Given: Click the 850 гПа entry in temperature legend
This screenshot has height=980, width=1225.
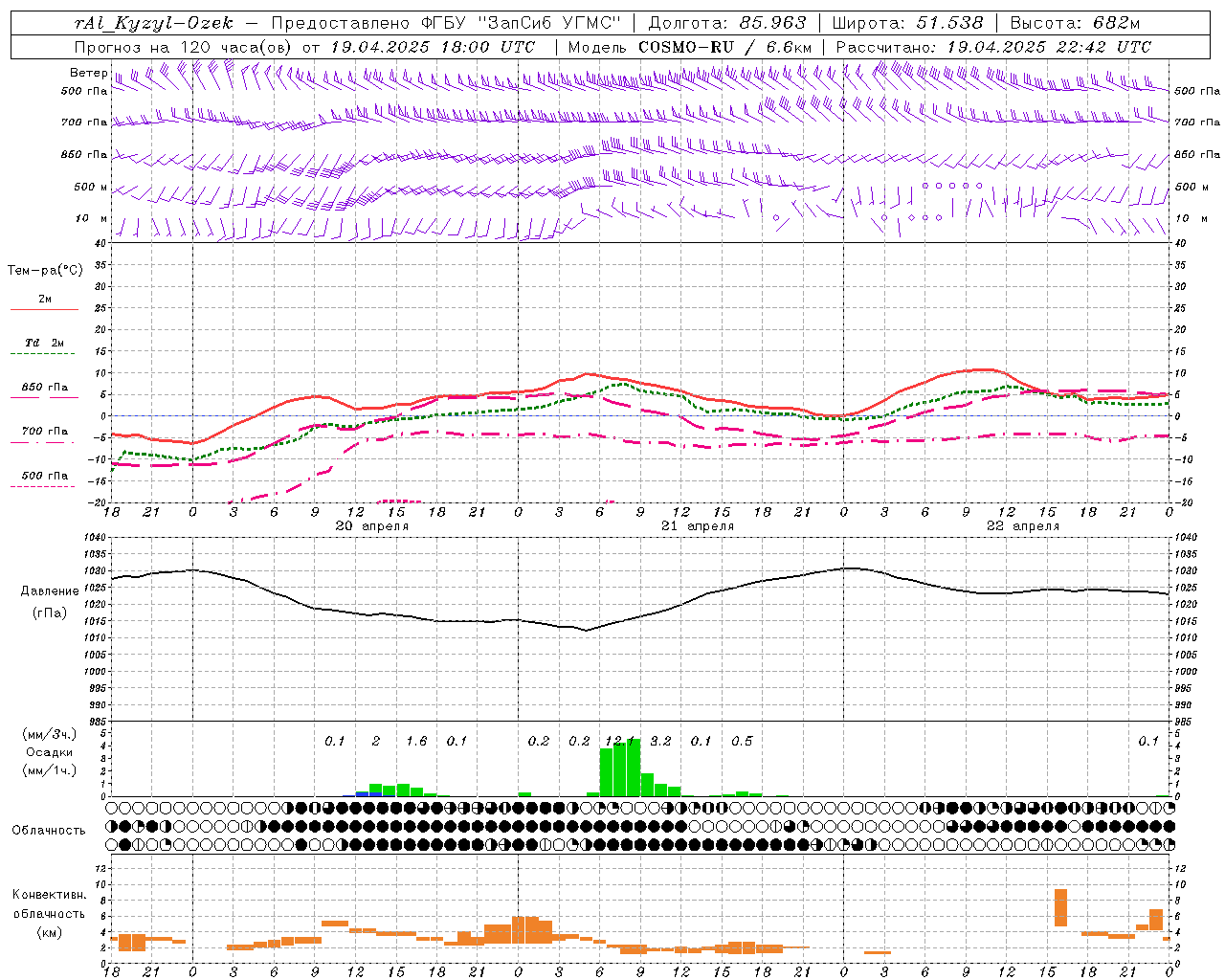Looking at the screenshot, I should click(x=45, y=388).
